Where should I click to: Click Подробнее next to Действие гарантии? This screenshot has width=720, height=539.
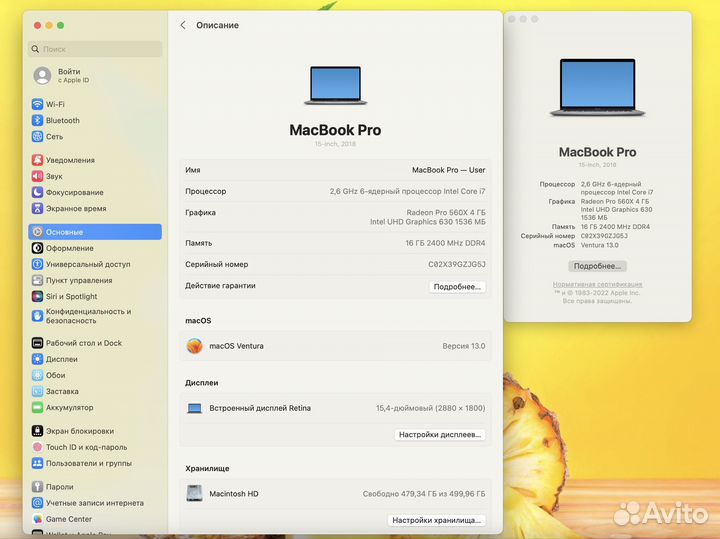(x=457, y=286)
